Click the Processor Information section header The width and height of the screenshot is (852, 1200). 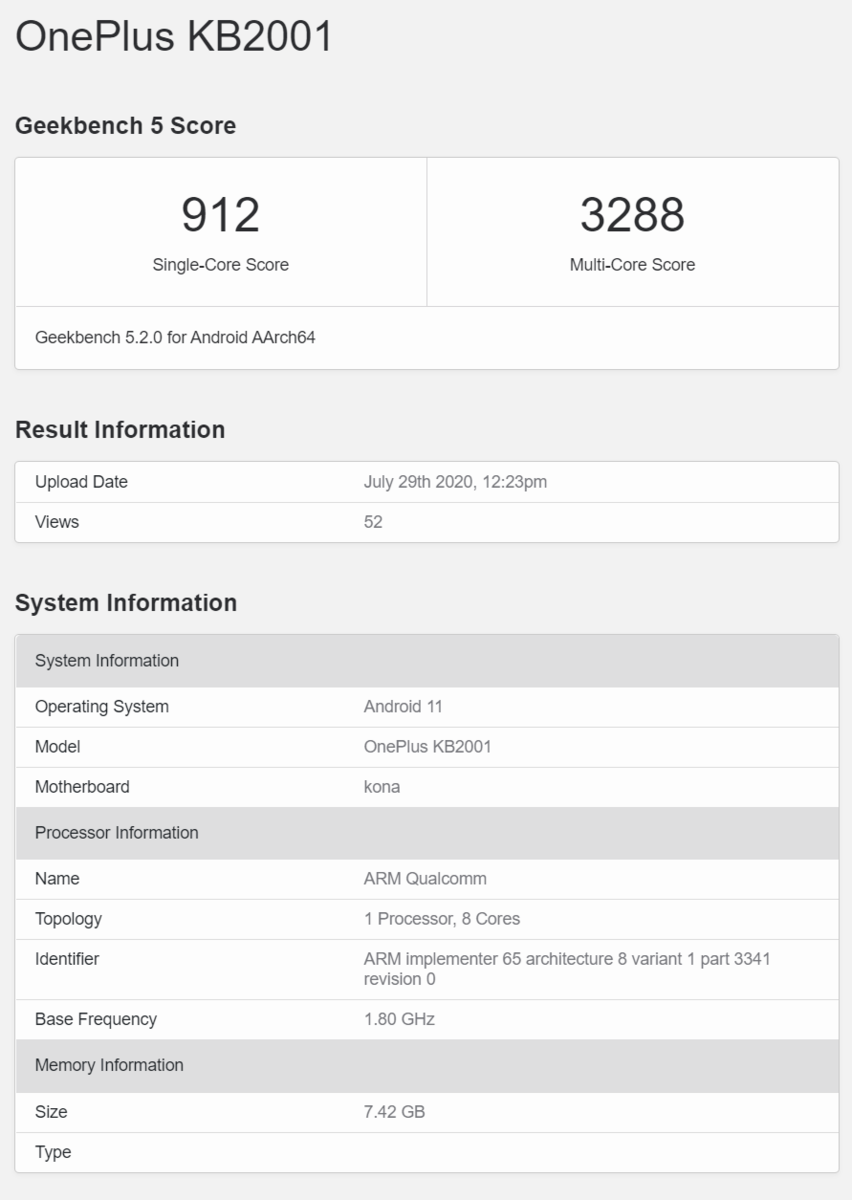pos(427,833)
